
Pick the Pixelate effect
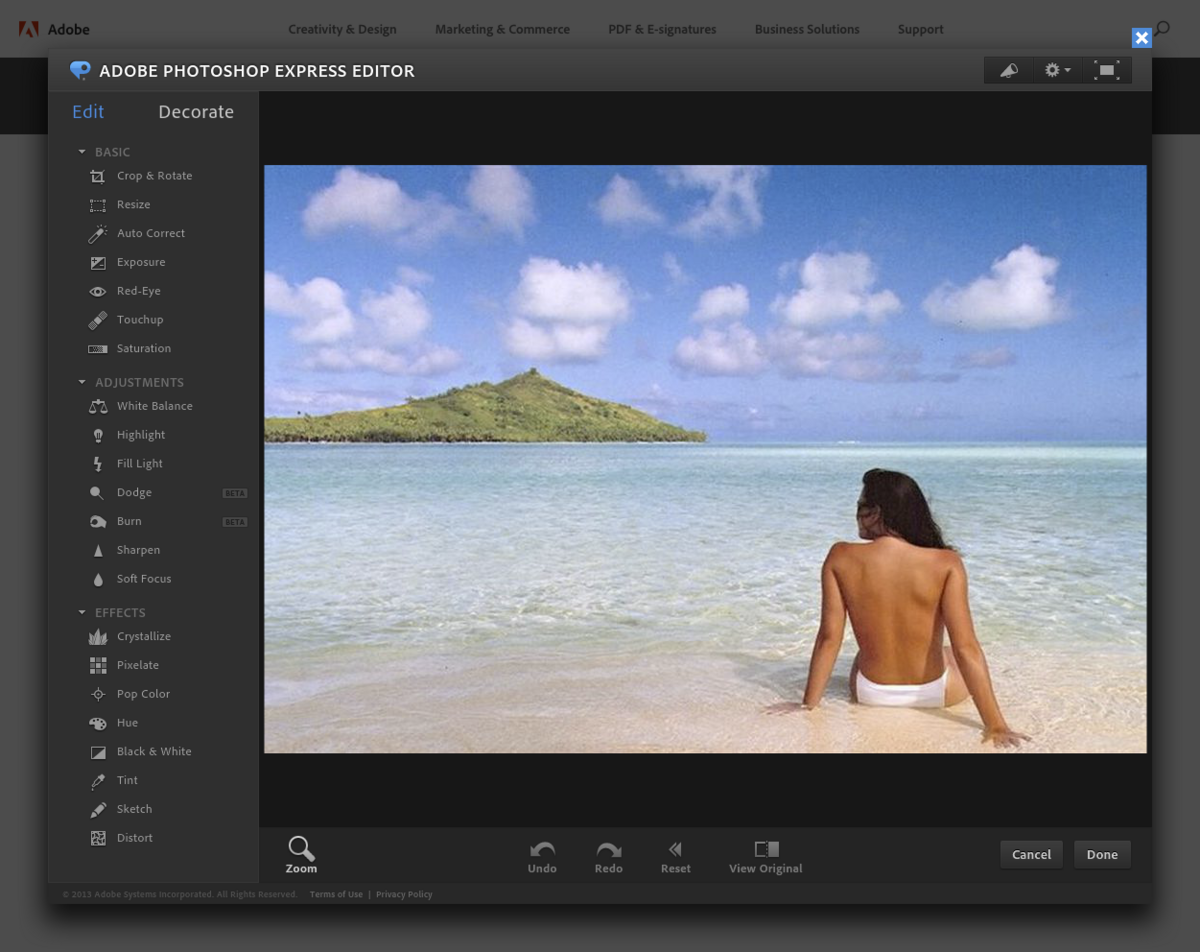[x=137, y=665]
